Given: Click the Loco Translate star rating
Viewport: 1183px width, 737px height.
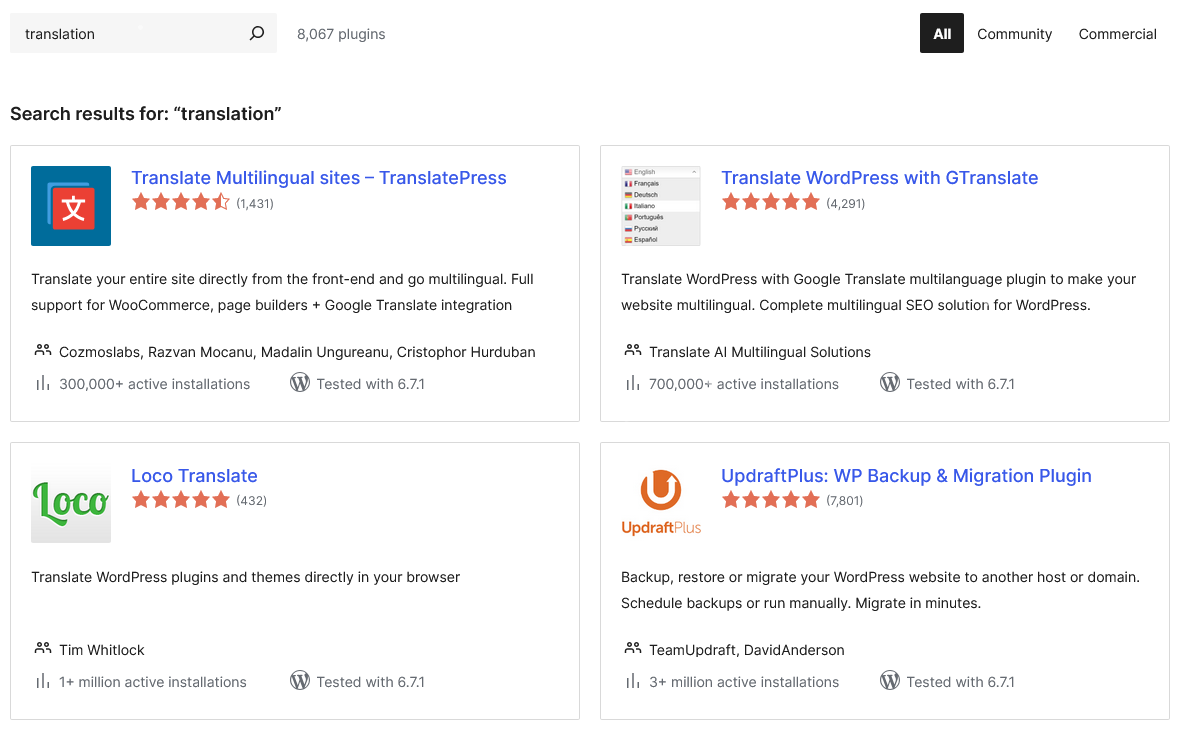Looking at the screenshot, I should (x=181, y=499).
